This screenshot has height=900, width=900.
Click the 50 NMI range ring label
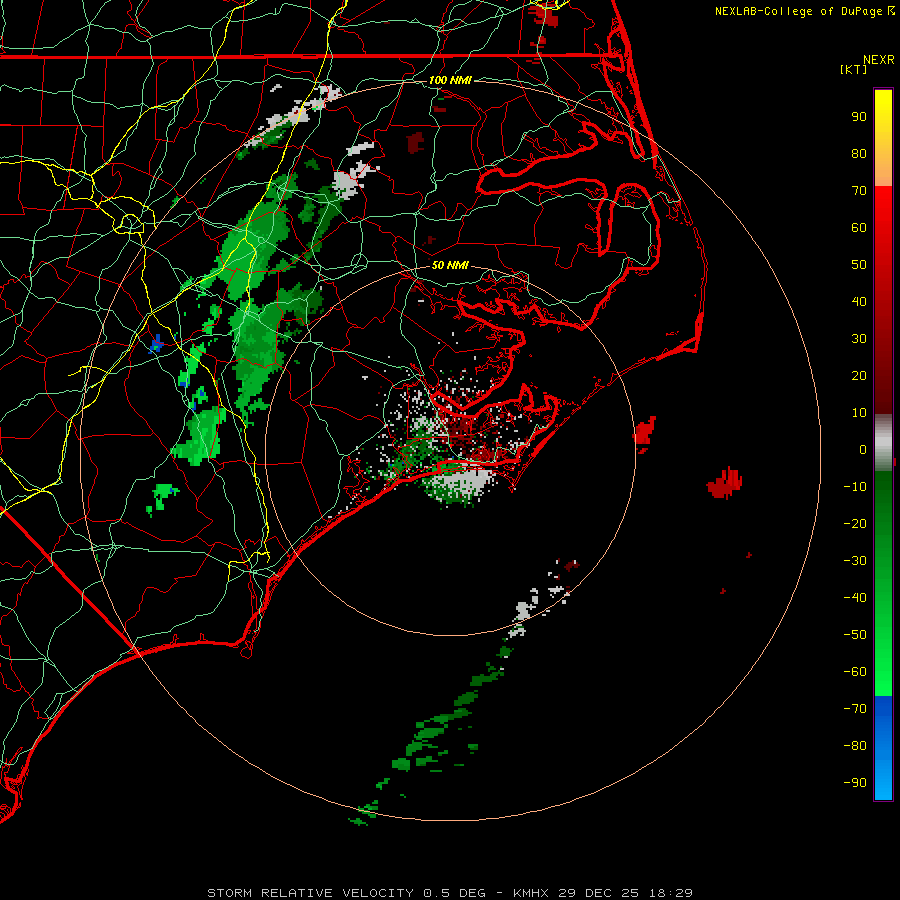[450, 265]
